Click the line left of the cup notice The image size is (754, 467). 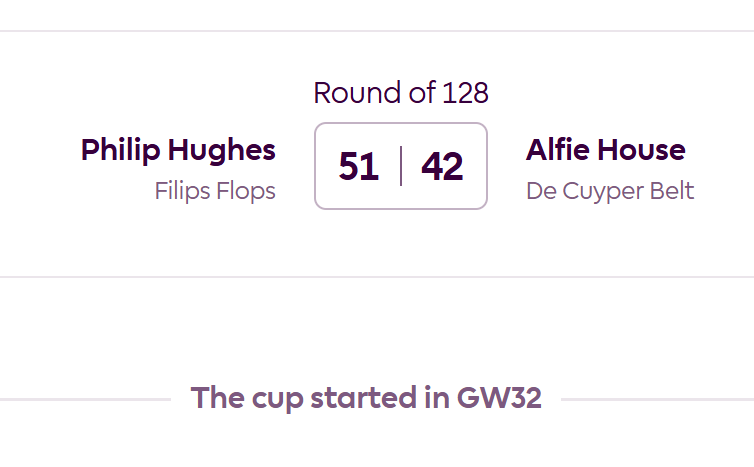(x=85, y=399)
